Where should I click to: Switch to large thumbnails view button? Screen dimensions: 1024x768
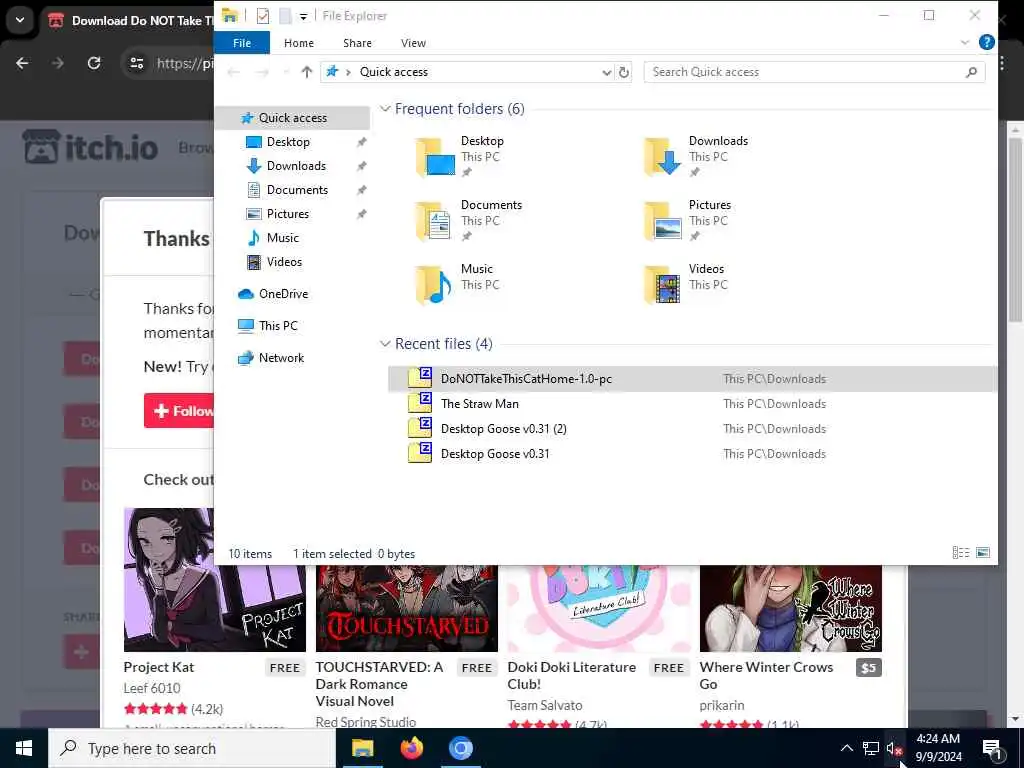pos(983,553)
